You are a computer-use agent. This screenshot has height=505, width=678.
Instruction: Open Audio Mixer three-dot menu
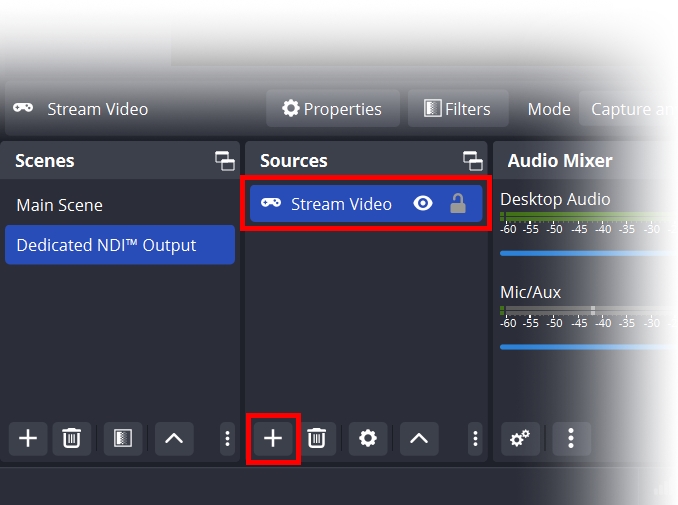[571, 438]
